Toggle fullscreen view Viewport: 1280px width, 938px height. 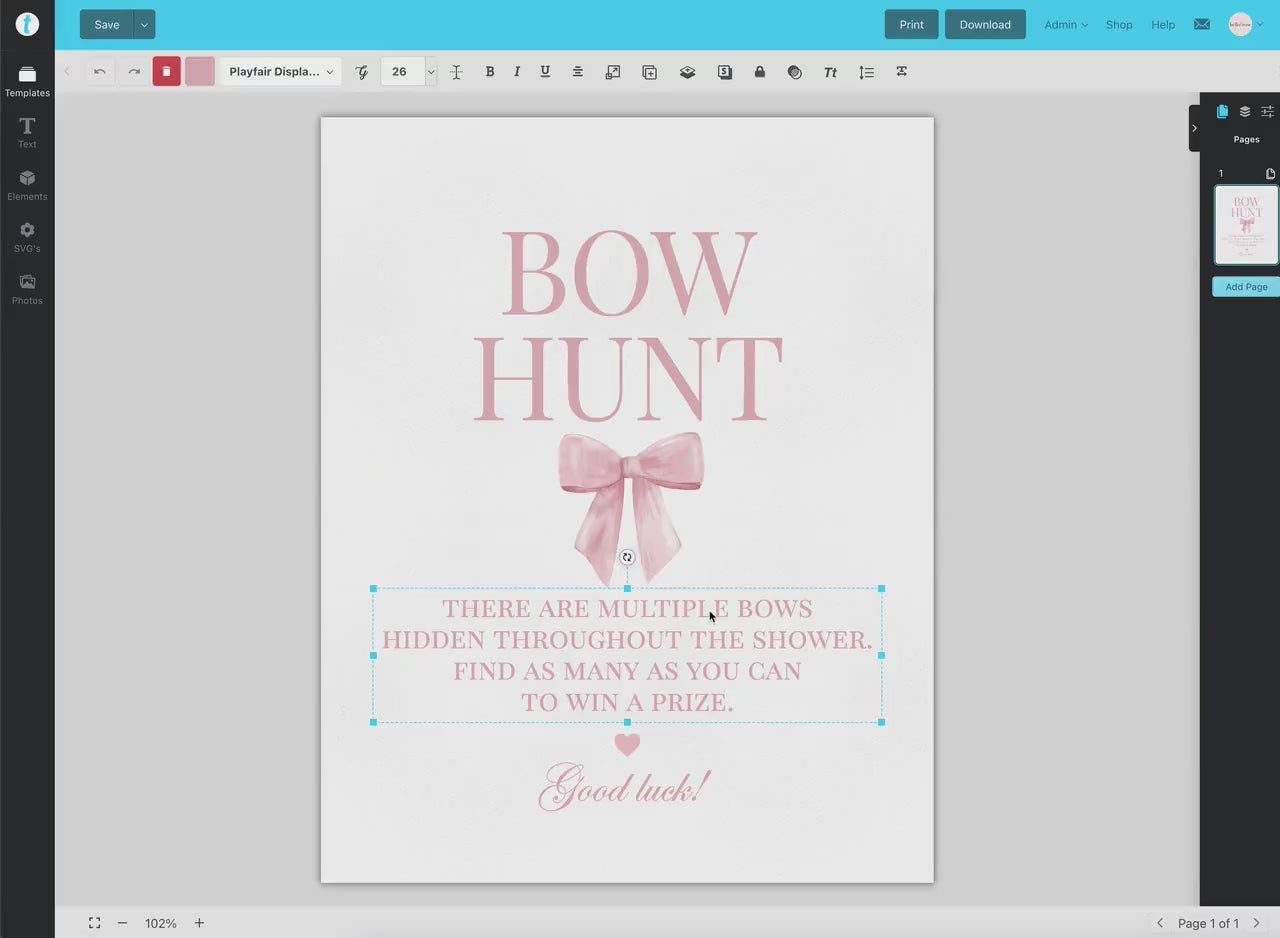pos(94,923)
